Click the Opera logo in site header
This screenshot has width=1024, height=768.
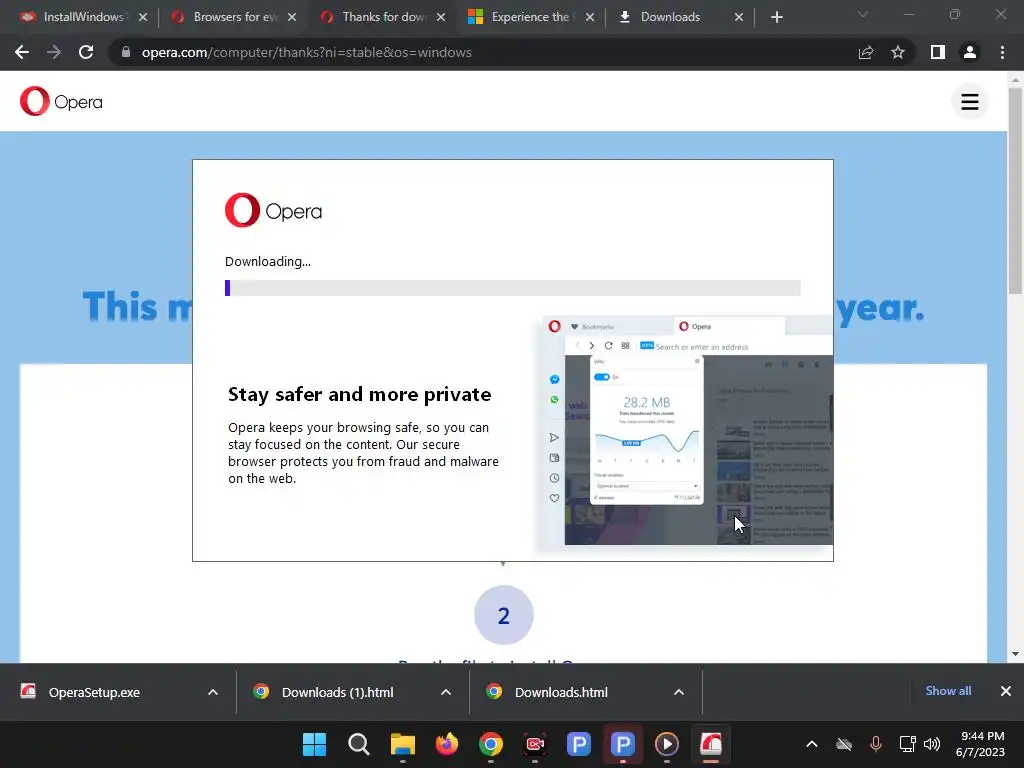(61, 101)
